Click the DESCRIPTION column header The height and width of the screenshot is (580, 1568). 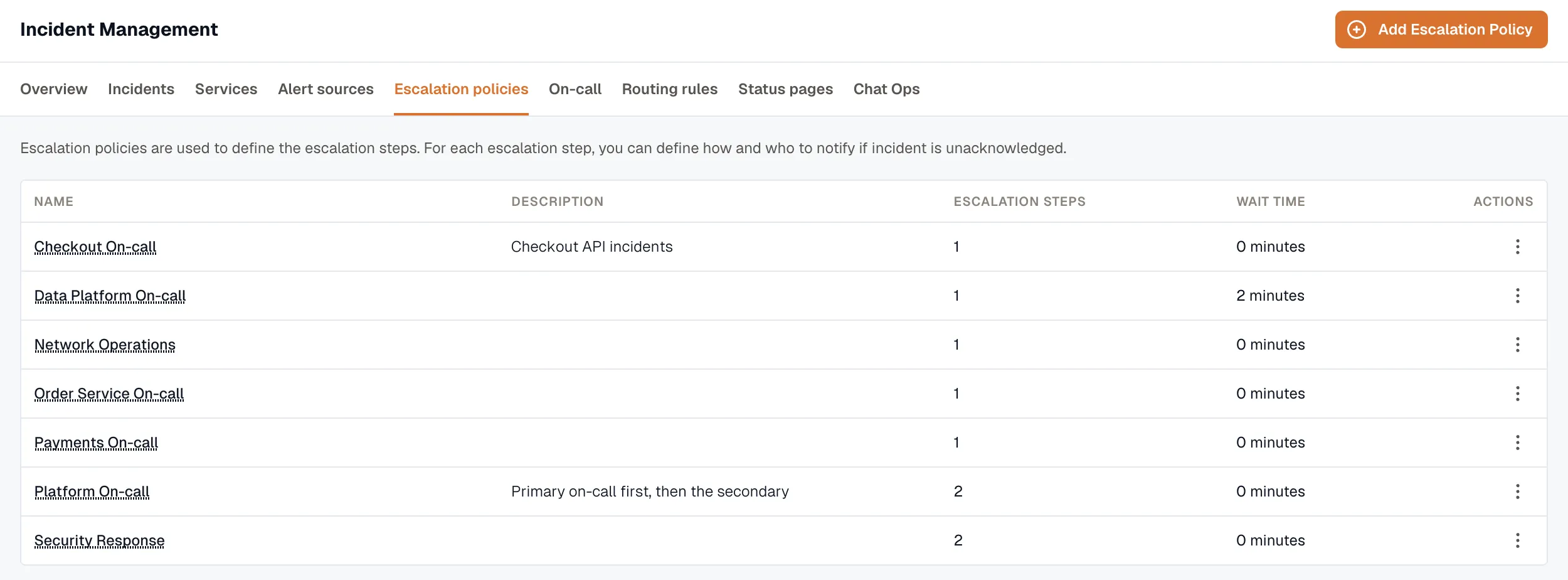pyautogui.click(x=558, y=201)
